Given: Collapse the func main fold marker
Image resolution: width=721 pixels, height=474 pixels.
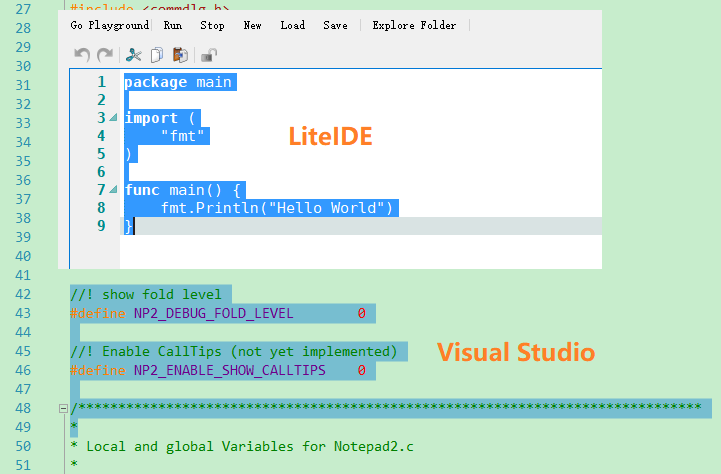Looking at the screenshot, I should tap(113, 189).
